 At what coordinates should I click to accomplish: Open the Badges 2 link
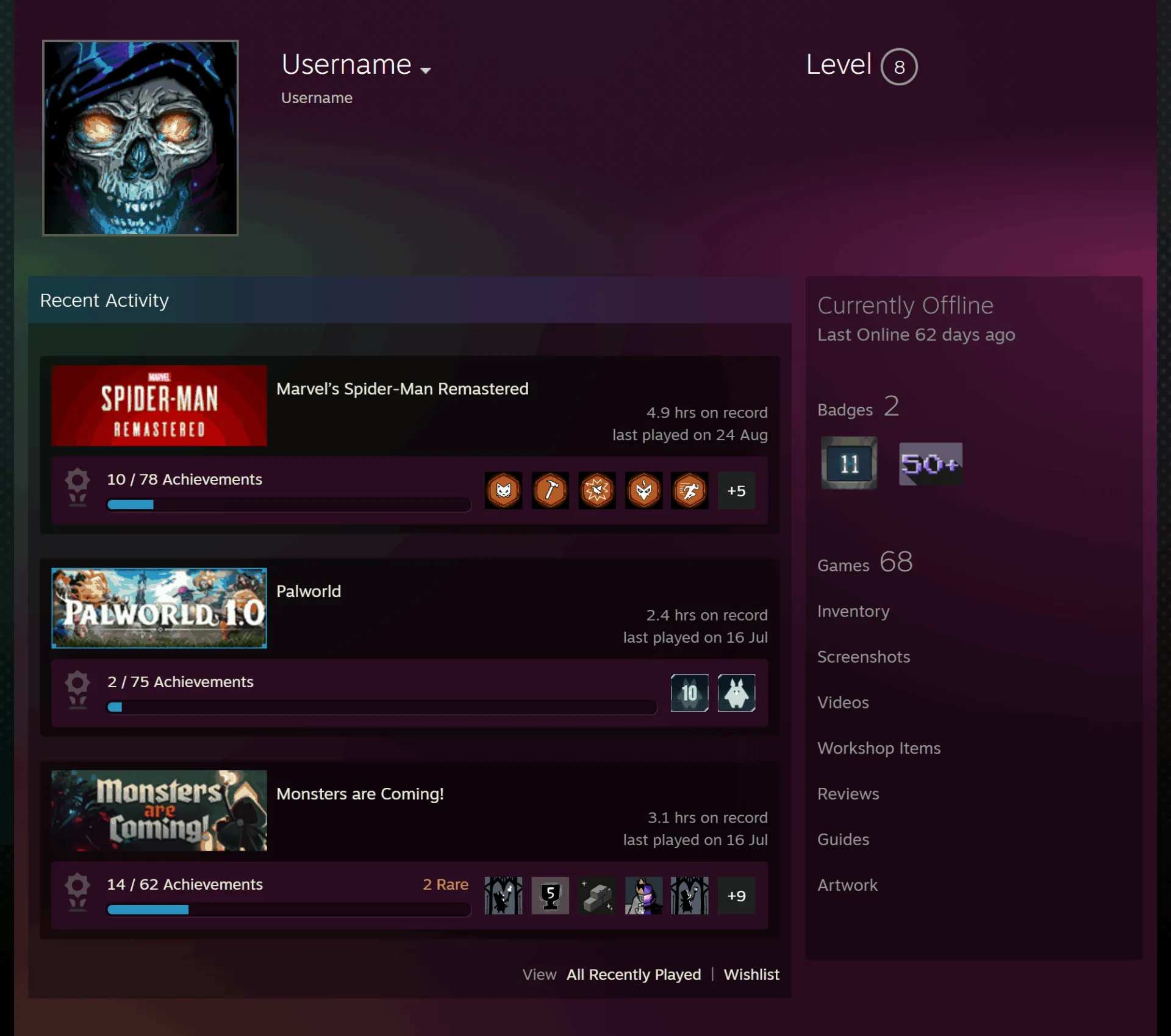coord(858,407)
